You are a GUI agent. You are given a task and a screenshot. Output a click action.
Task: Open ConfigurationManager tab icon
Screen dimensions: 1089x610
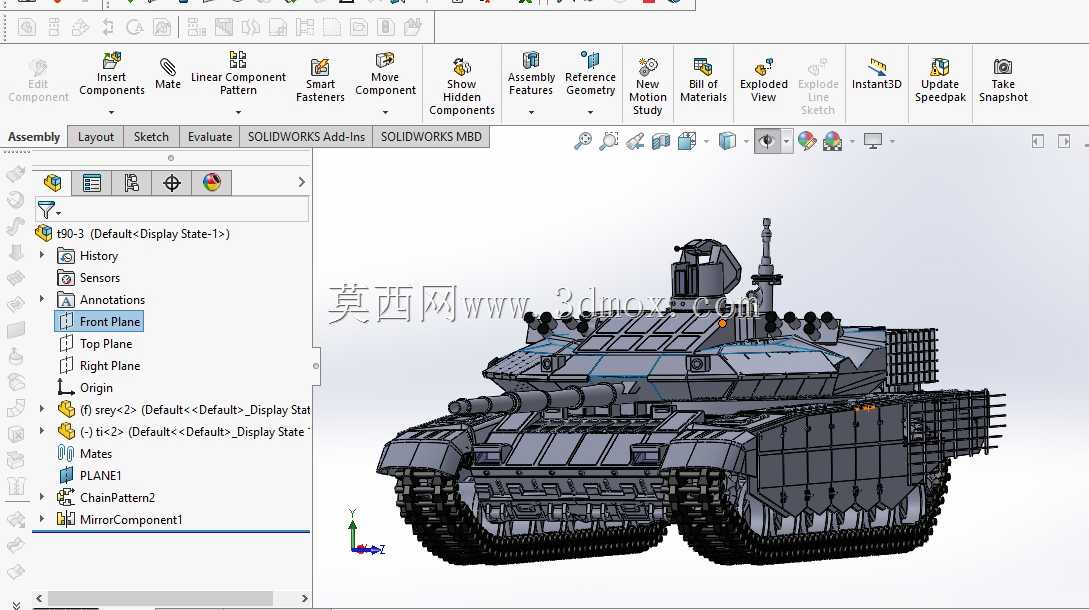click(x=131, y=183)
